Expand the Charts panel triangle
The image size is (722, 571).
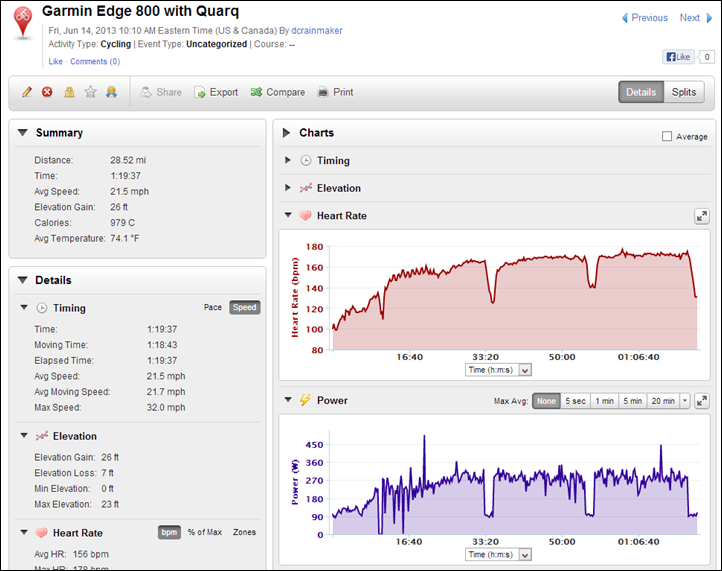point(286,133)
